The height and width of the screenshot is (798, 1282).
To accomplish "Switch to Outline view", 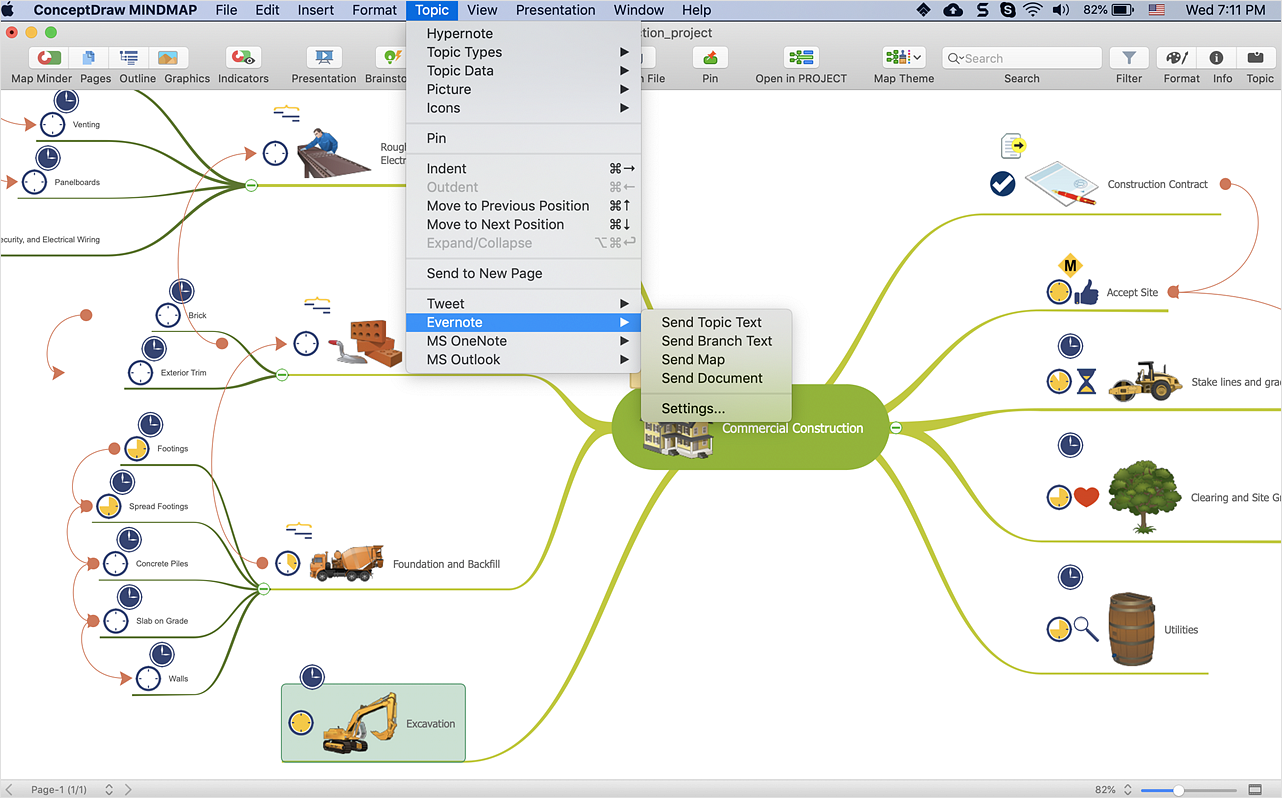I will pos(129,58).
